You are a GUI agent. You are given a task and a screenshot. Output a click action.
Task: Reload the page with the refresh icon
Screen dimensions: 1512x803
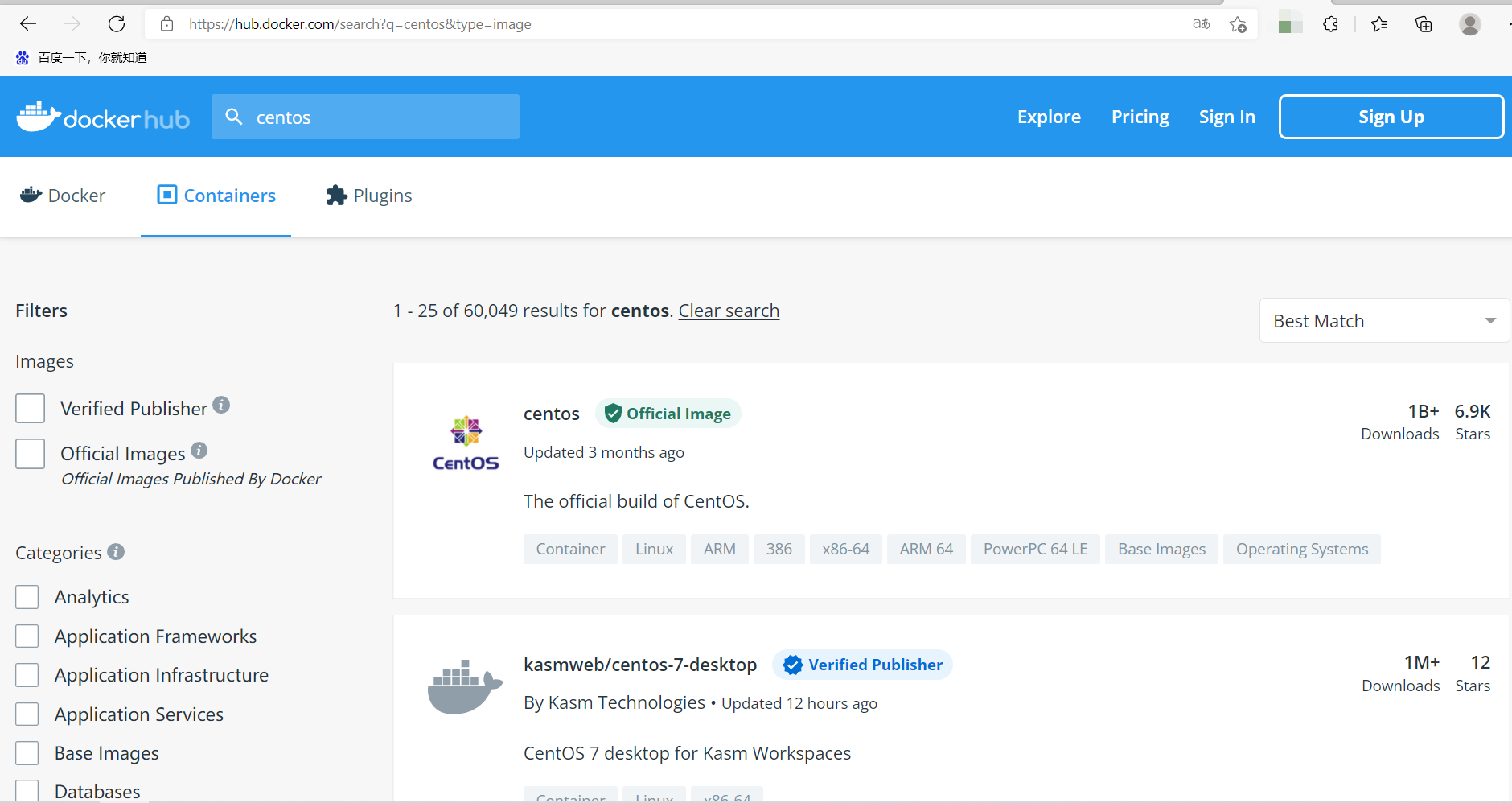click(x=117, y=24)
